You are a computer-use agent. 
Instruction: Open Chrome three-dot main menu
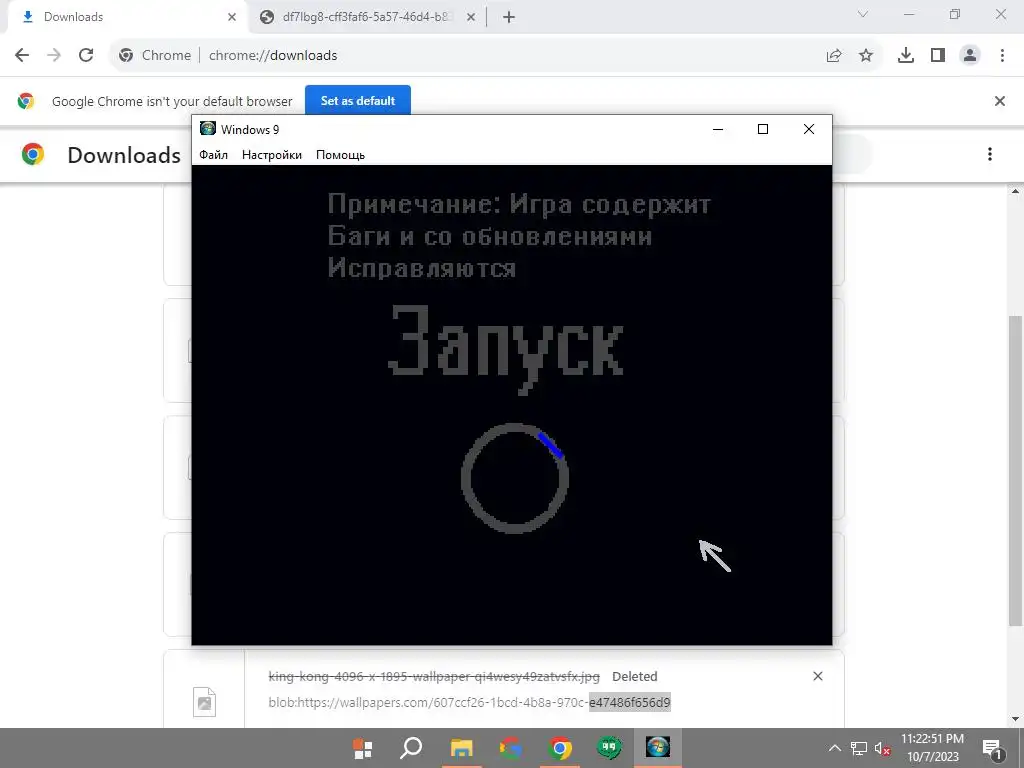tap(1002, 56)
